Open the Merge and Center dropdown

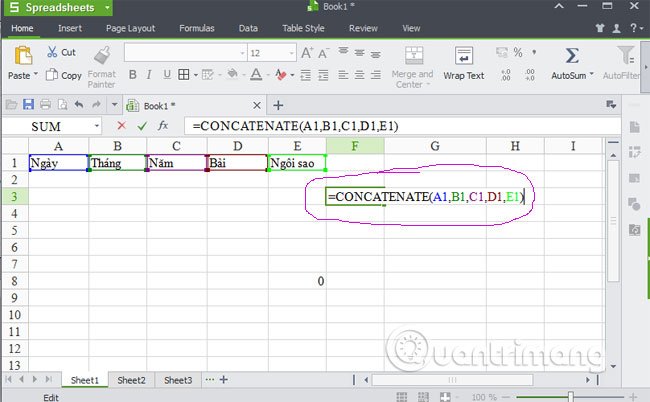pyautogui.click(x=428, y=85)
